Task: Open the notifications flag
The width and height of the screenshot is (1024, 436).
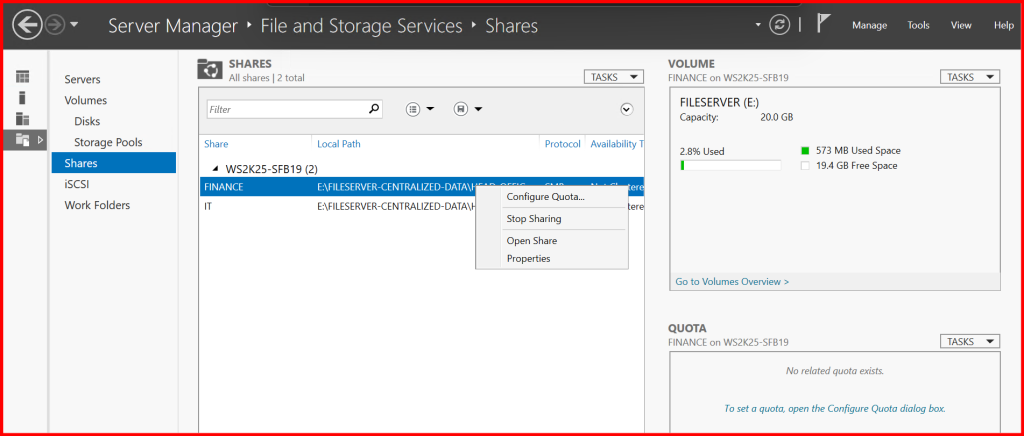Action: [x=824, y=25]
